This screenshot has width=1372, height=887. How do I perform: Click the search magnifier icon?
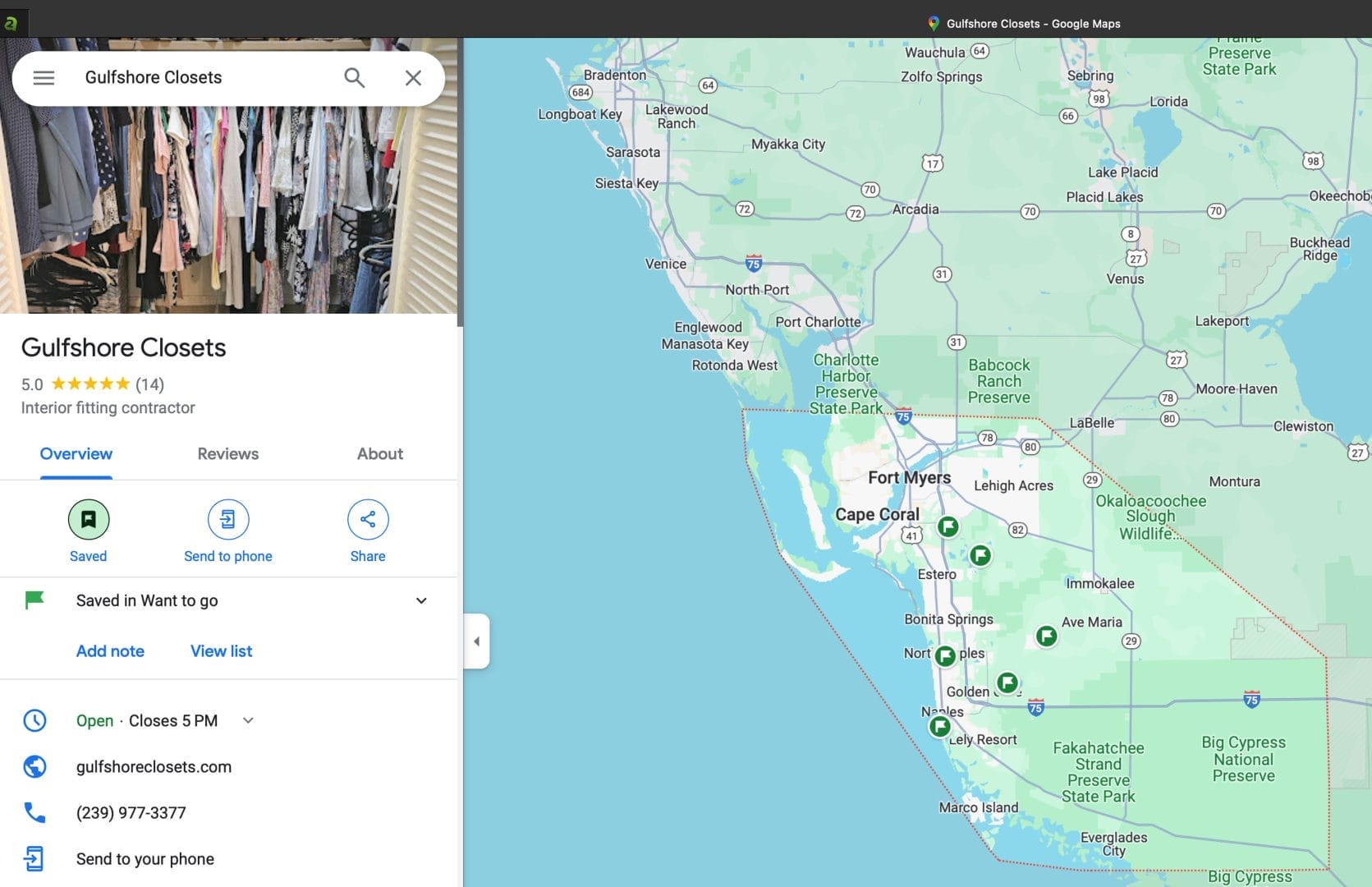pos(355,78)
